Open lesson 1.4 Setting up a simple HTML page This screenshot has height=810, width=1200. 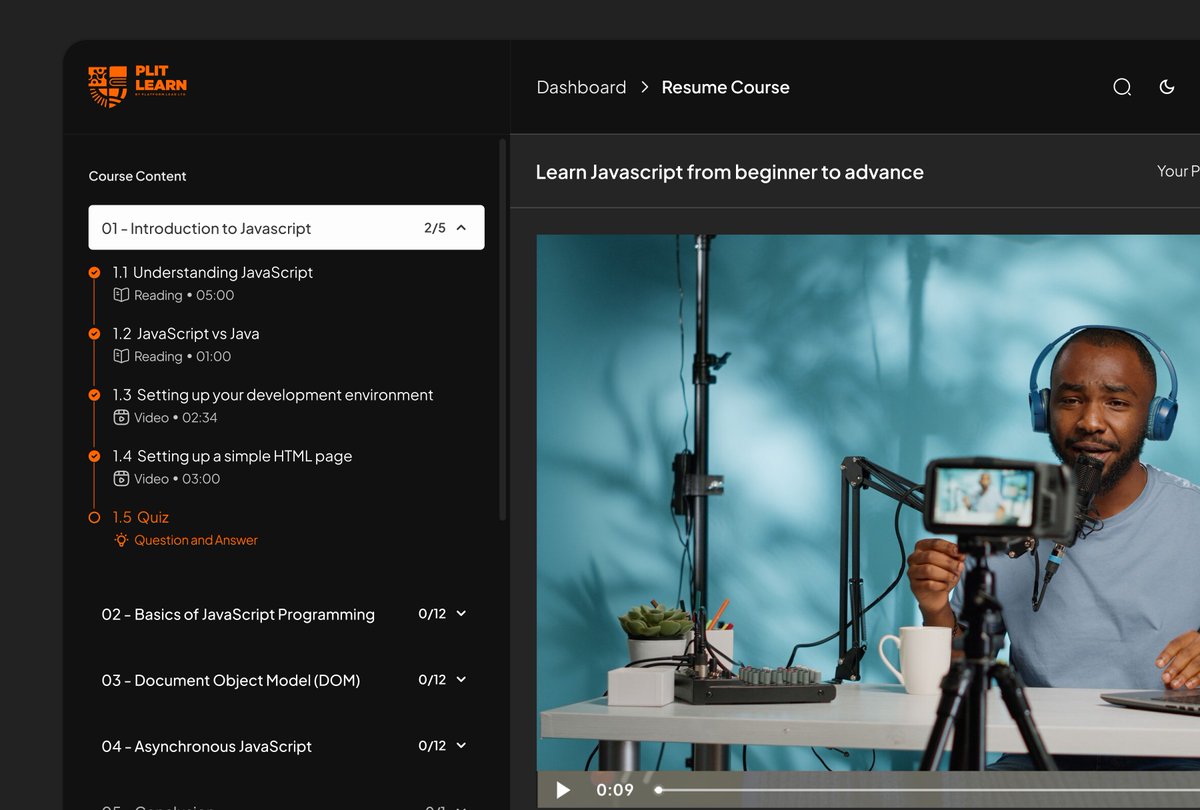(x=232, y=456)
